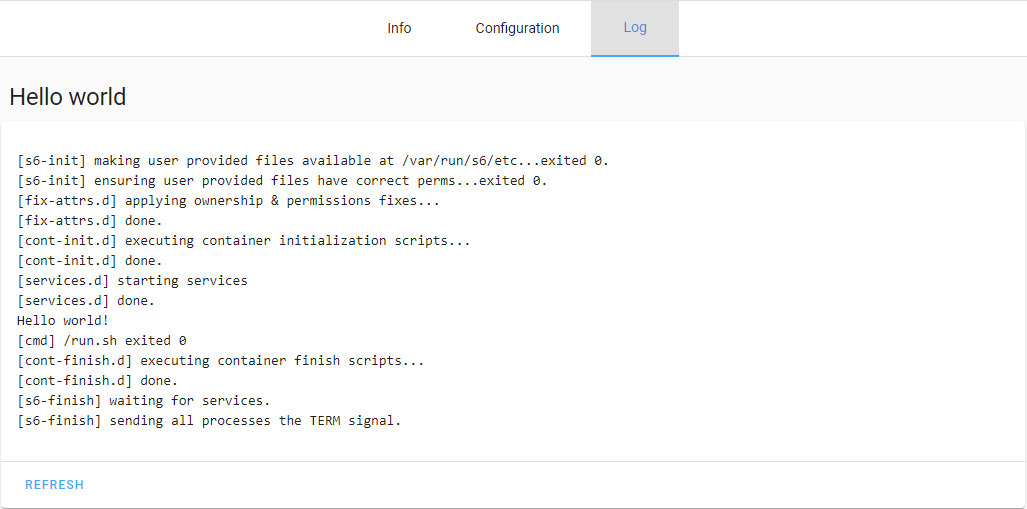Click the '[services.d] starting services' line
This screenshot has height=509, width=1027.
tap(132, 281)
